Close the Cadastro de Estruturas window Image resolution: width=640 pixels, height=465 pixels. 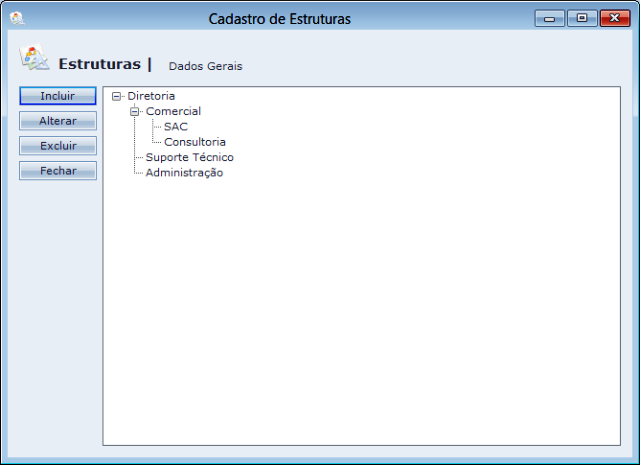click(615, 18)
